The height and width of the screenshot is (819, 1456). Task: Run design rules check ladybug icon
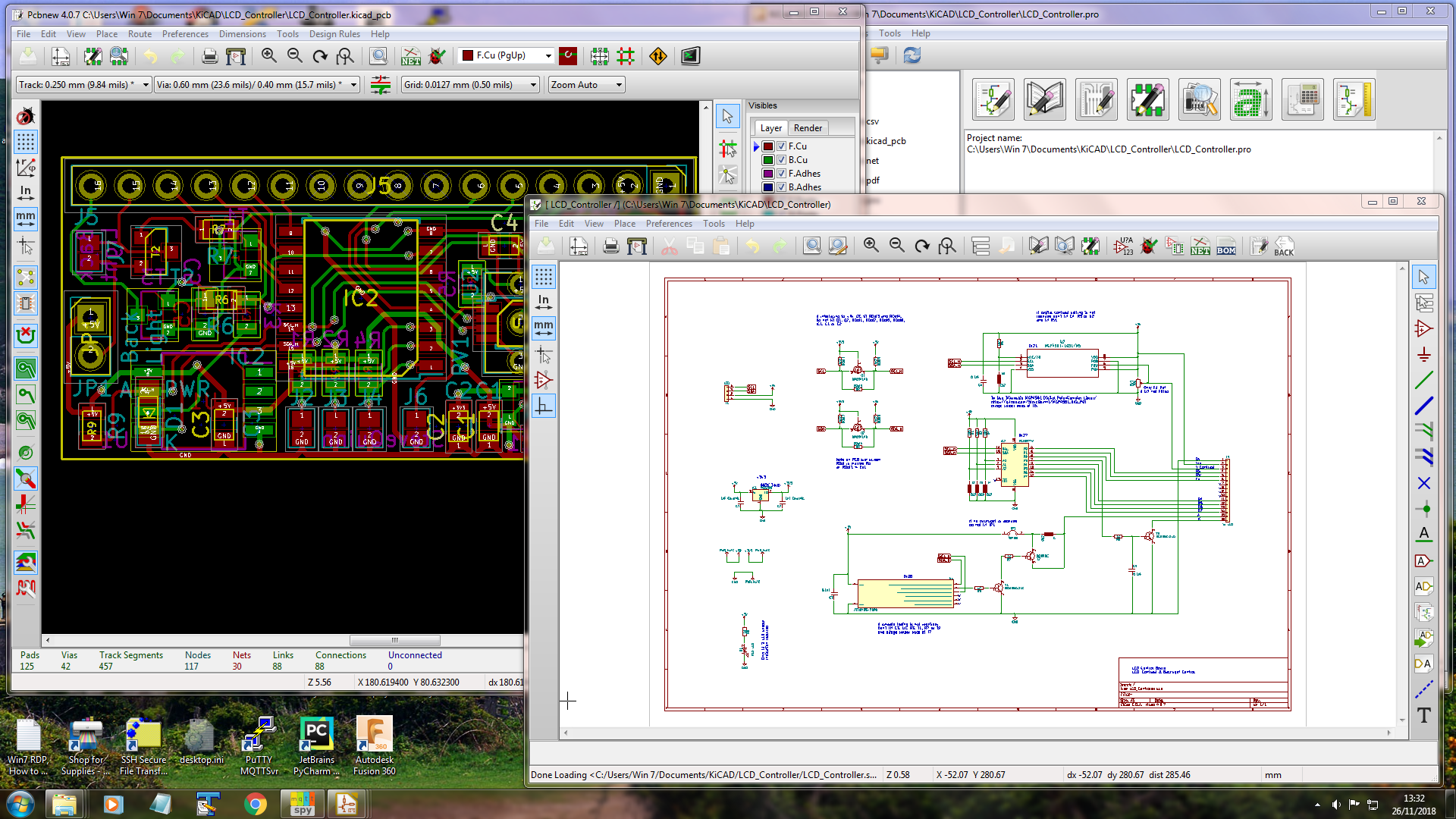pyautogui.click(x=438, y=56)
